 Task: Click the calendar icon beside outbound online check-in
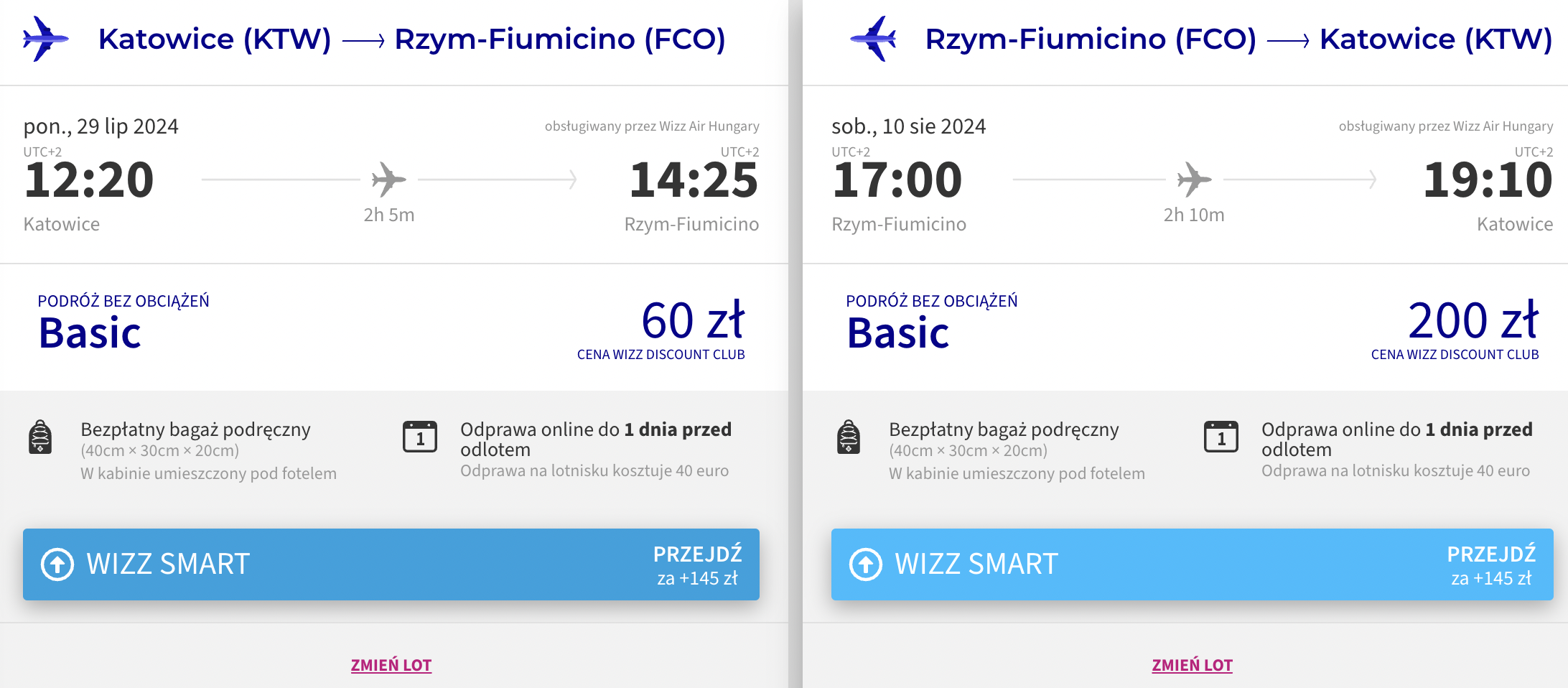420,437
